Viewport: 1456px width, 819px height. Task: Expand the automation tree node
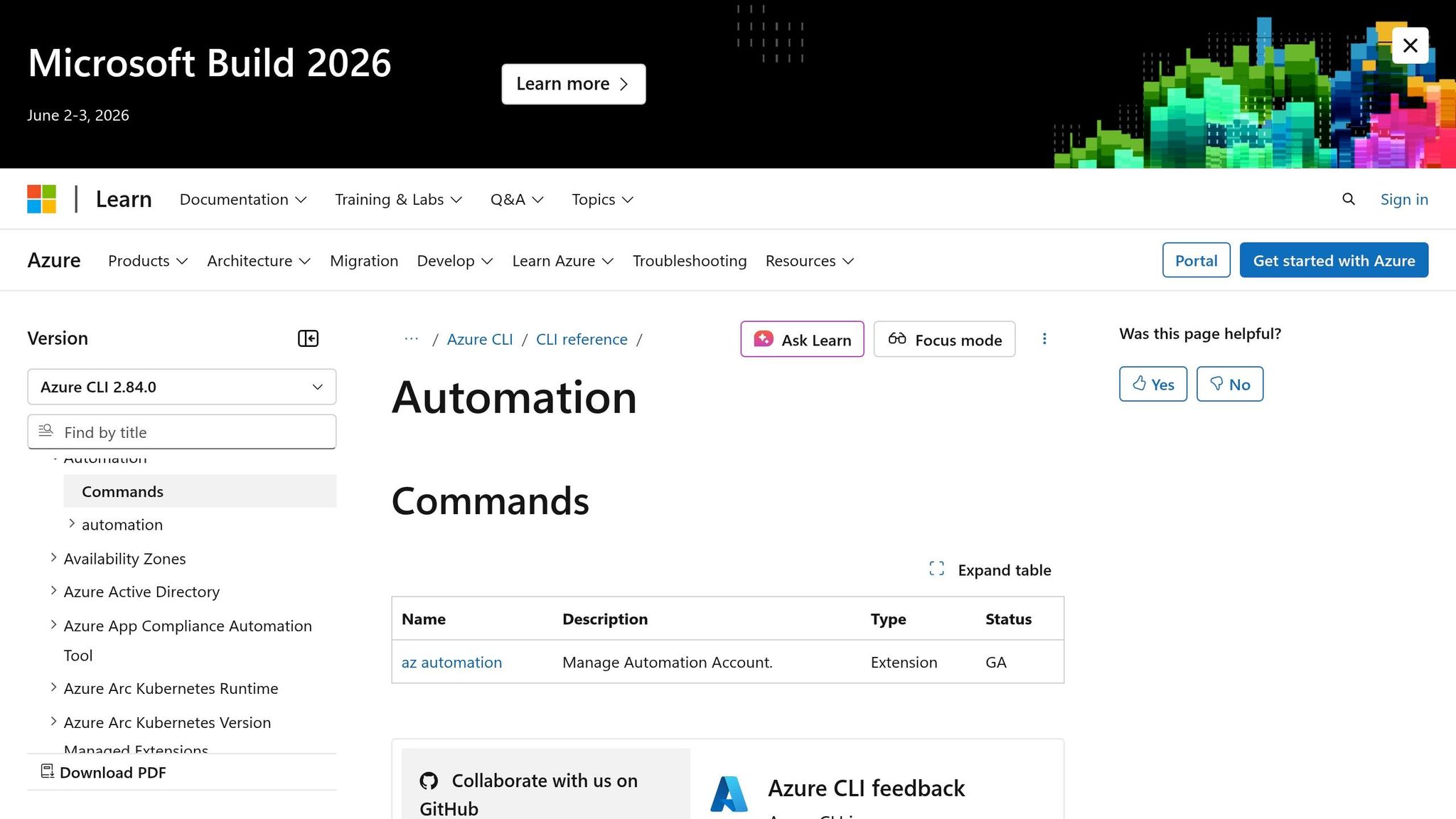72,524
